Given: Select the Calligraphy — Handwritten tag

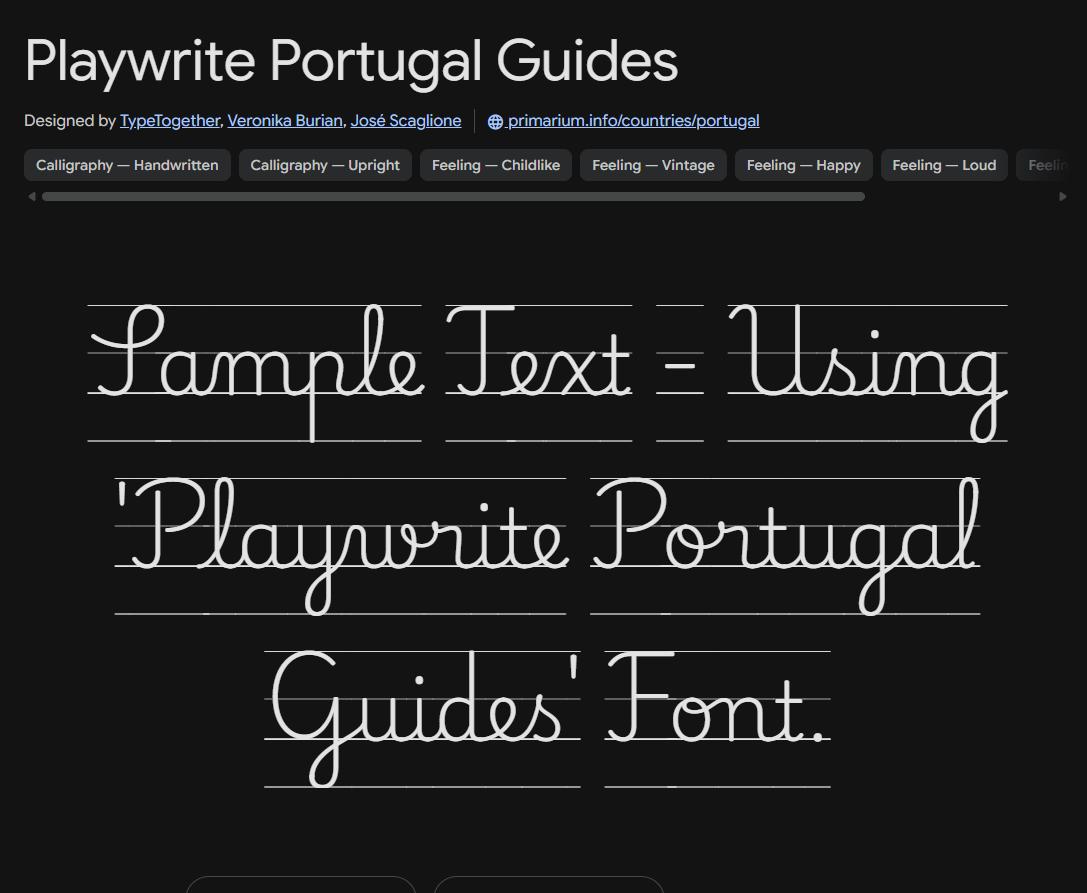Looking at the screenshot, I should [x=128, y=165].
